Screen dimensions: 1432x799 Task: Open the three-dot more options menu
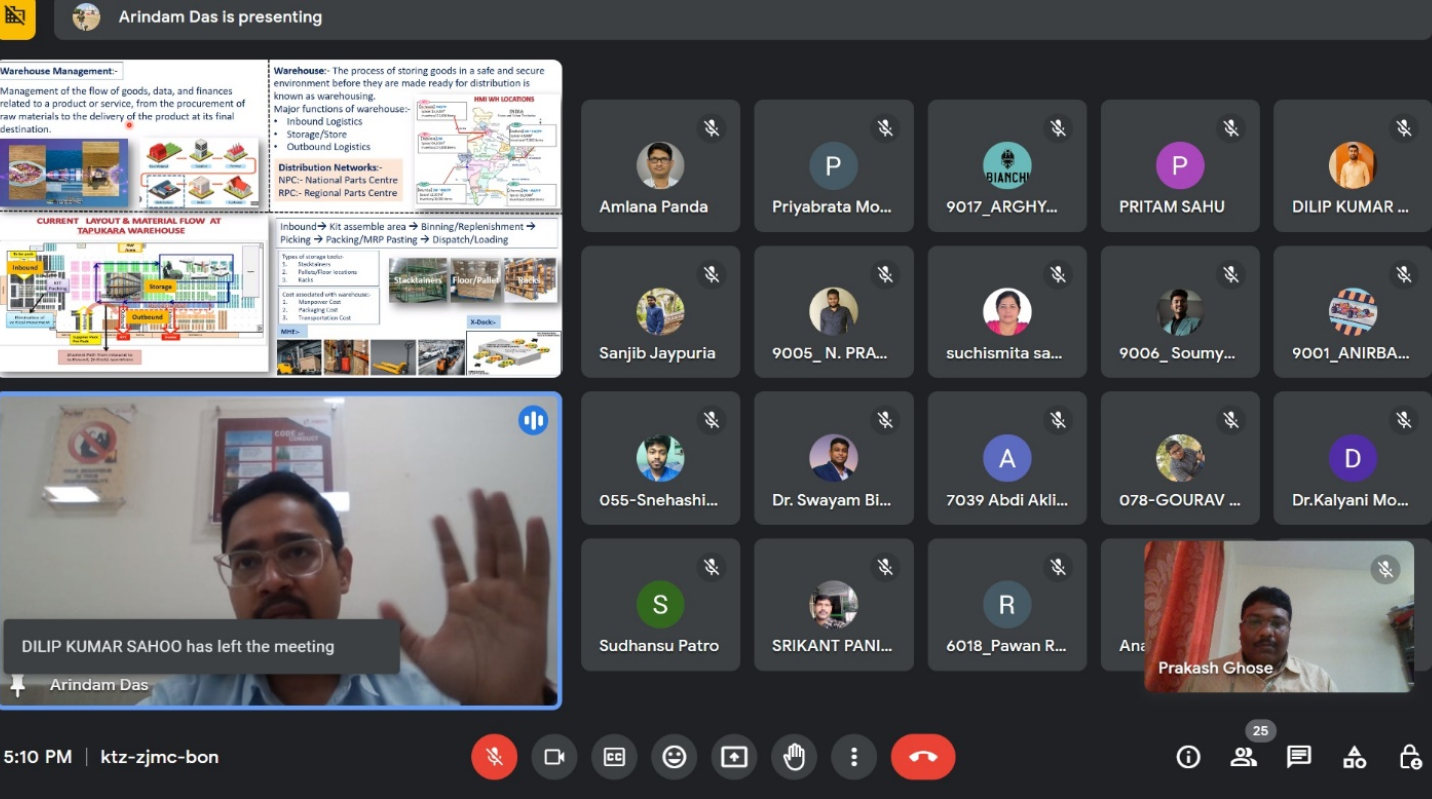click(854, 757)
